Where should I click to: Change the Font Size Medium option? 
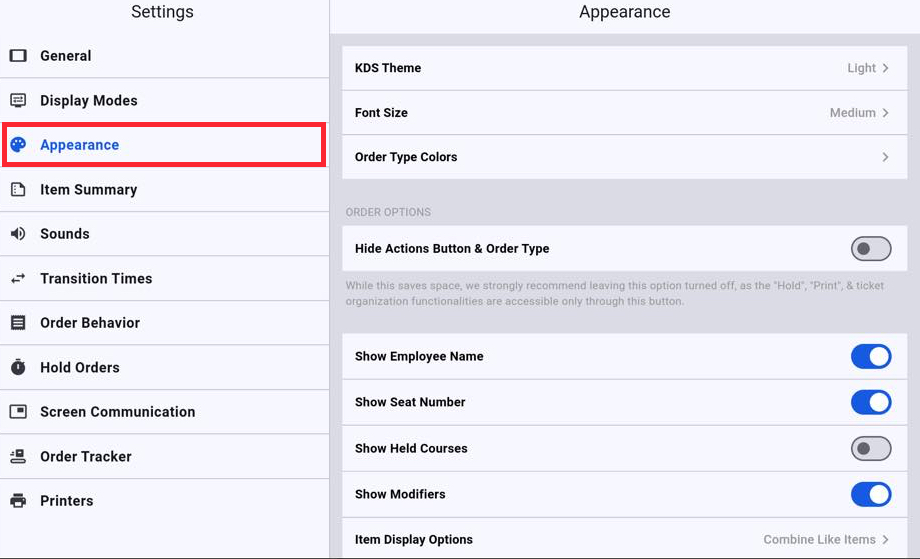(x=859, y=113)
